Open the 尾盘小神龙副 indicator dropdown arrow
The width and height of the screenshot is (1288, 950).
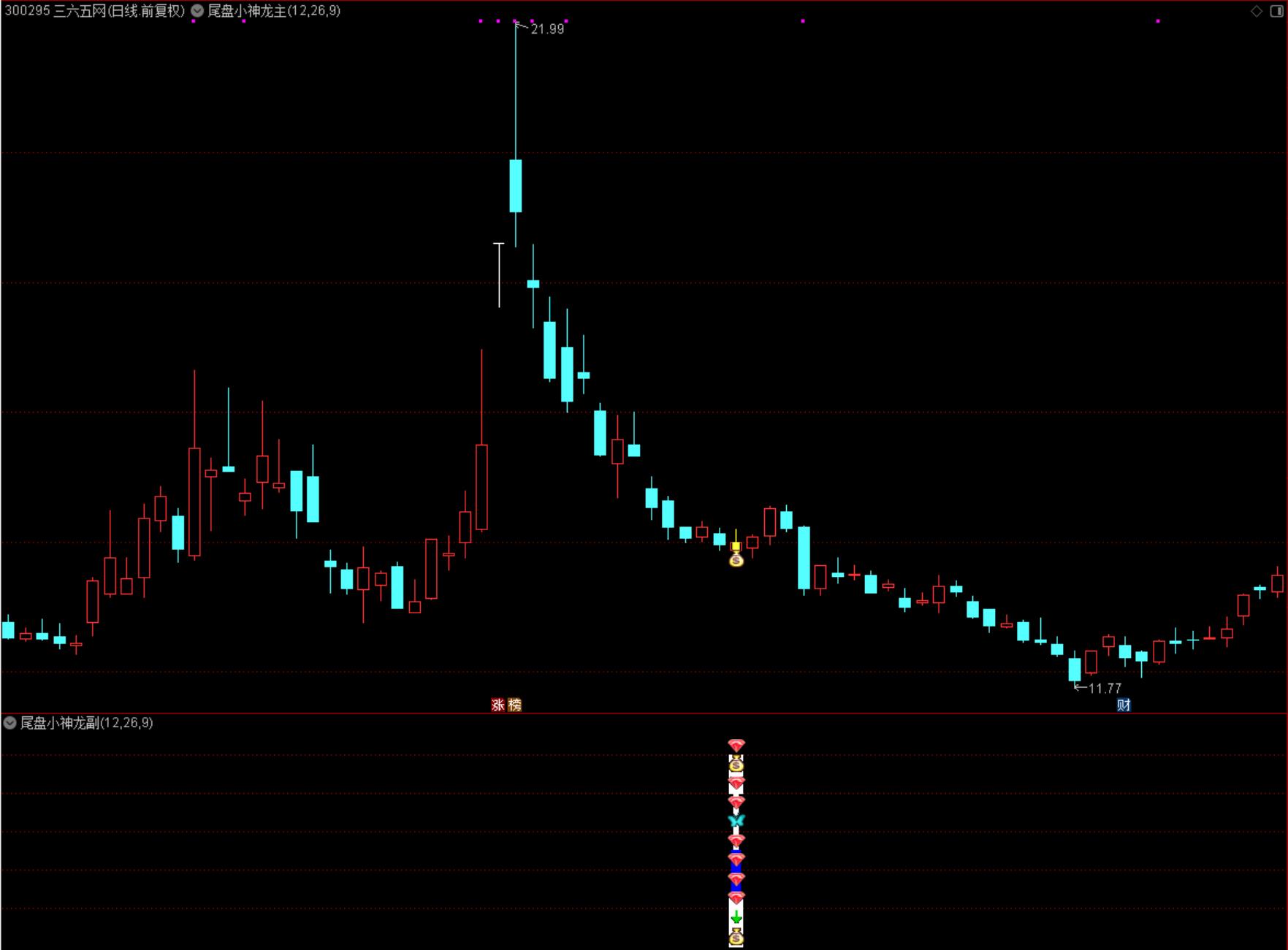(10, 723)
